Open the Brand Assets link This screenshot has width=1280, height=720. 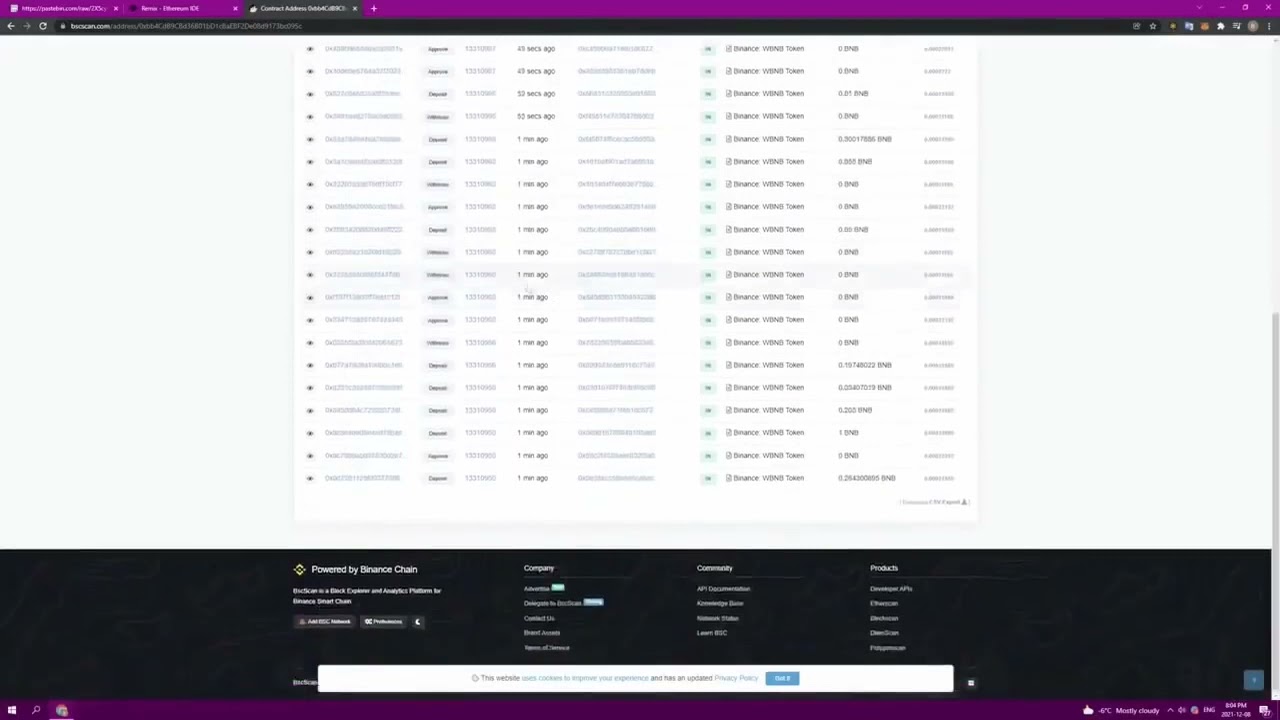point(542,633)
